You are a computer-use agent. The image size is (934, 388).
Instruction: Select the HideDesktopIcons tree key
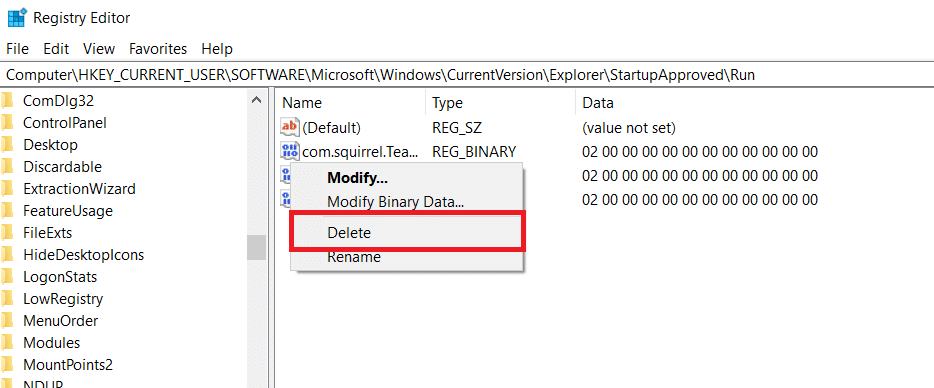[83, 255]
